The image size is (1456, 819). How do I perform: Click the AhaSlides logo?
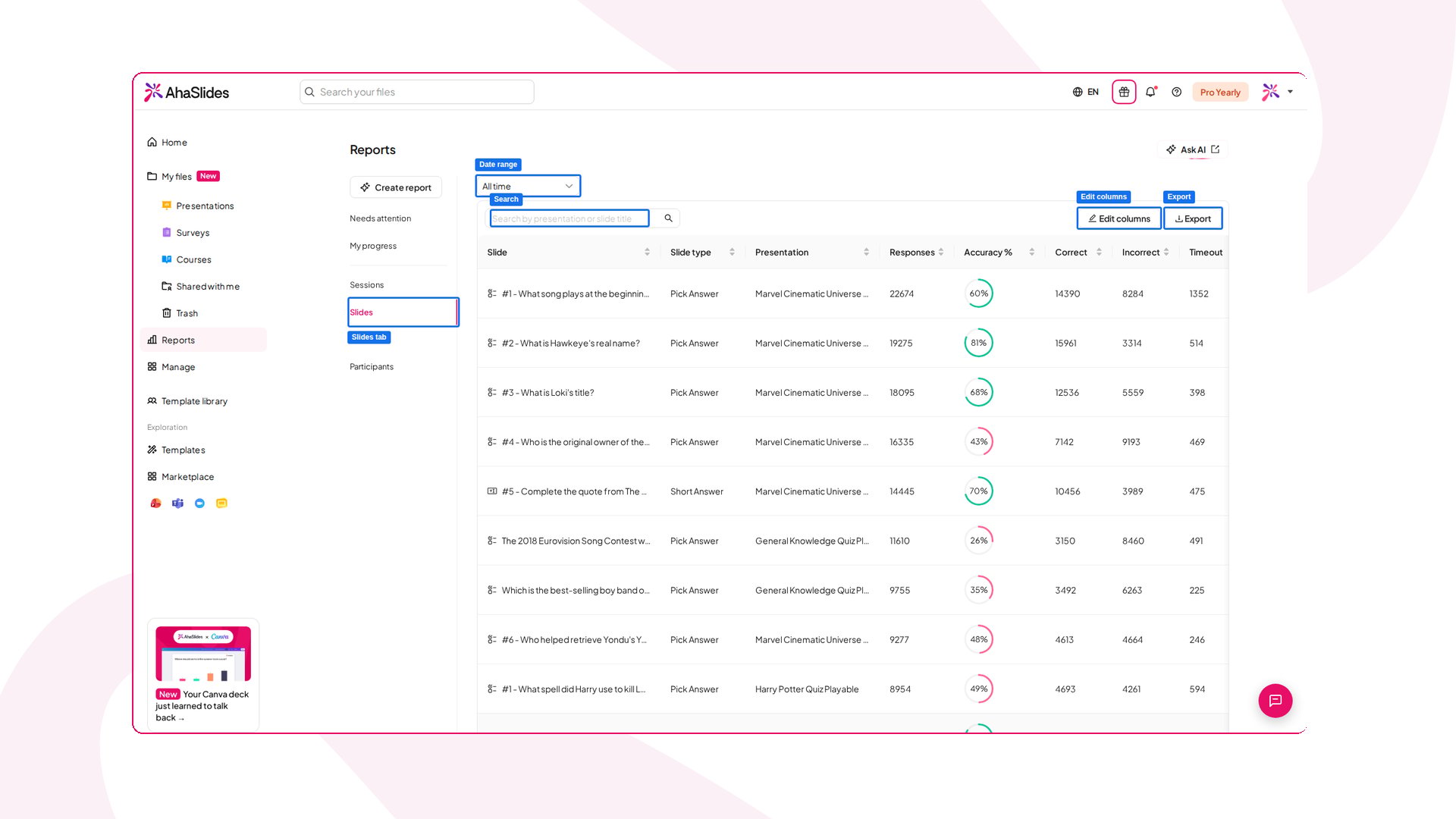pyautogui.click(x=187, y=93)
